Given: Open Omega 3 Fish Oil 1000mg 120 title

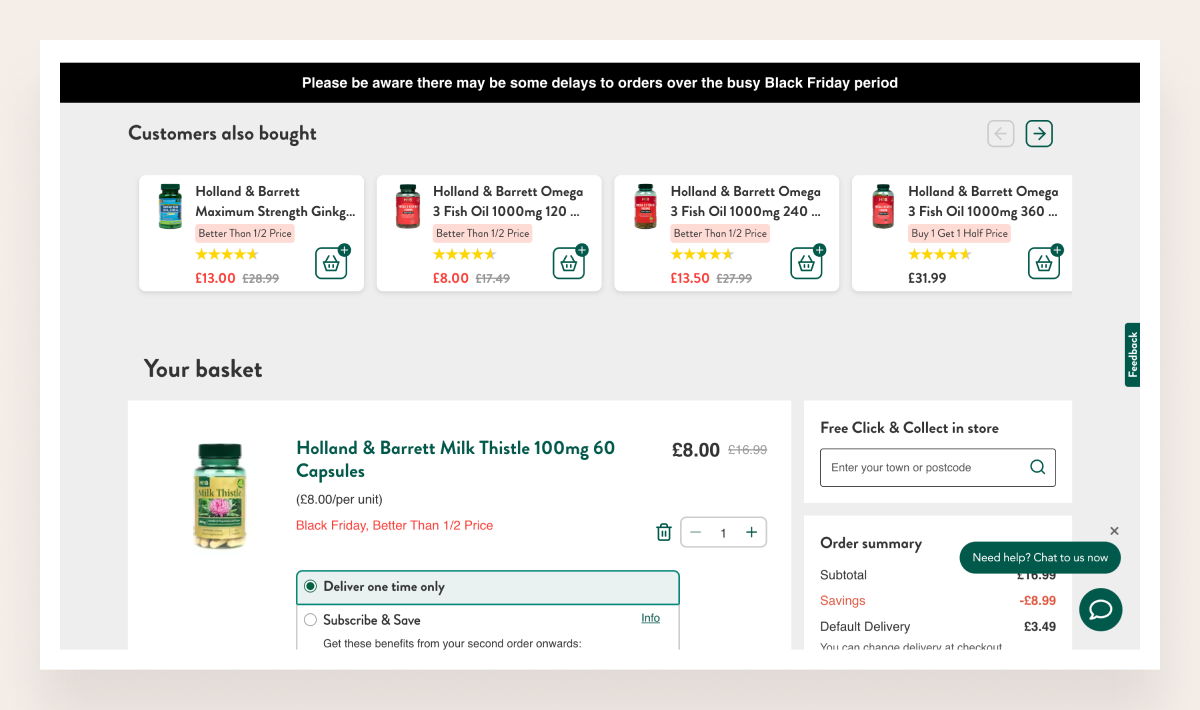Looking at the screenshot, I should (x=508, y=201).
